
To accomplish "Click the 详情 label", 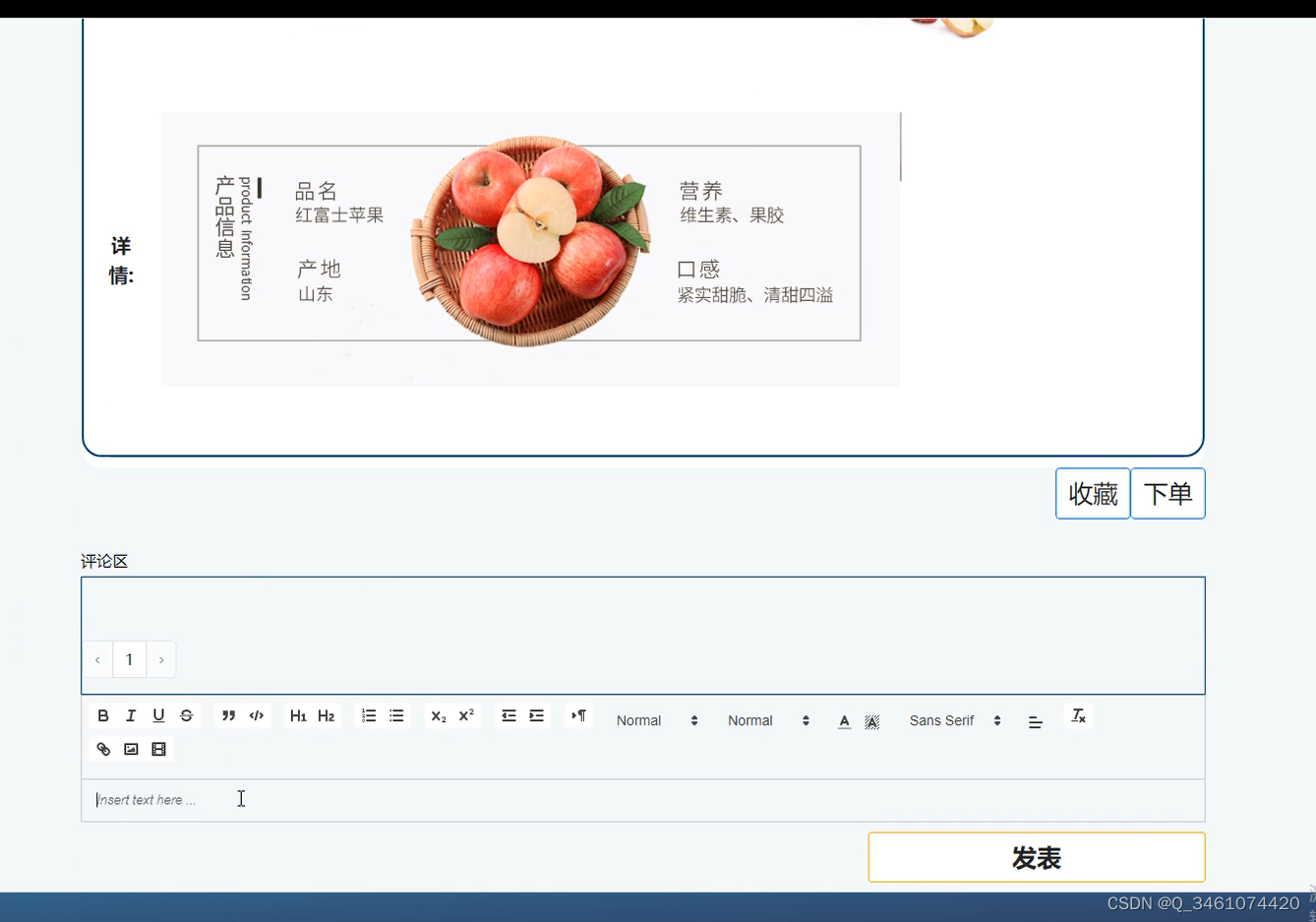I will (121, 261).
